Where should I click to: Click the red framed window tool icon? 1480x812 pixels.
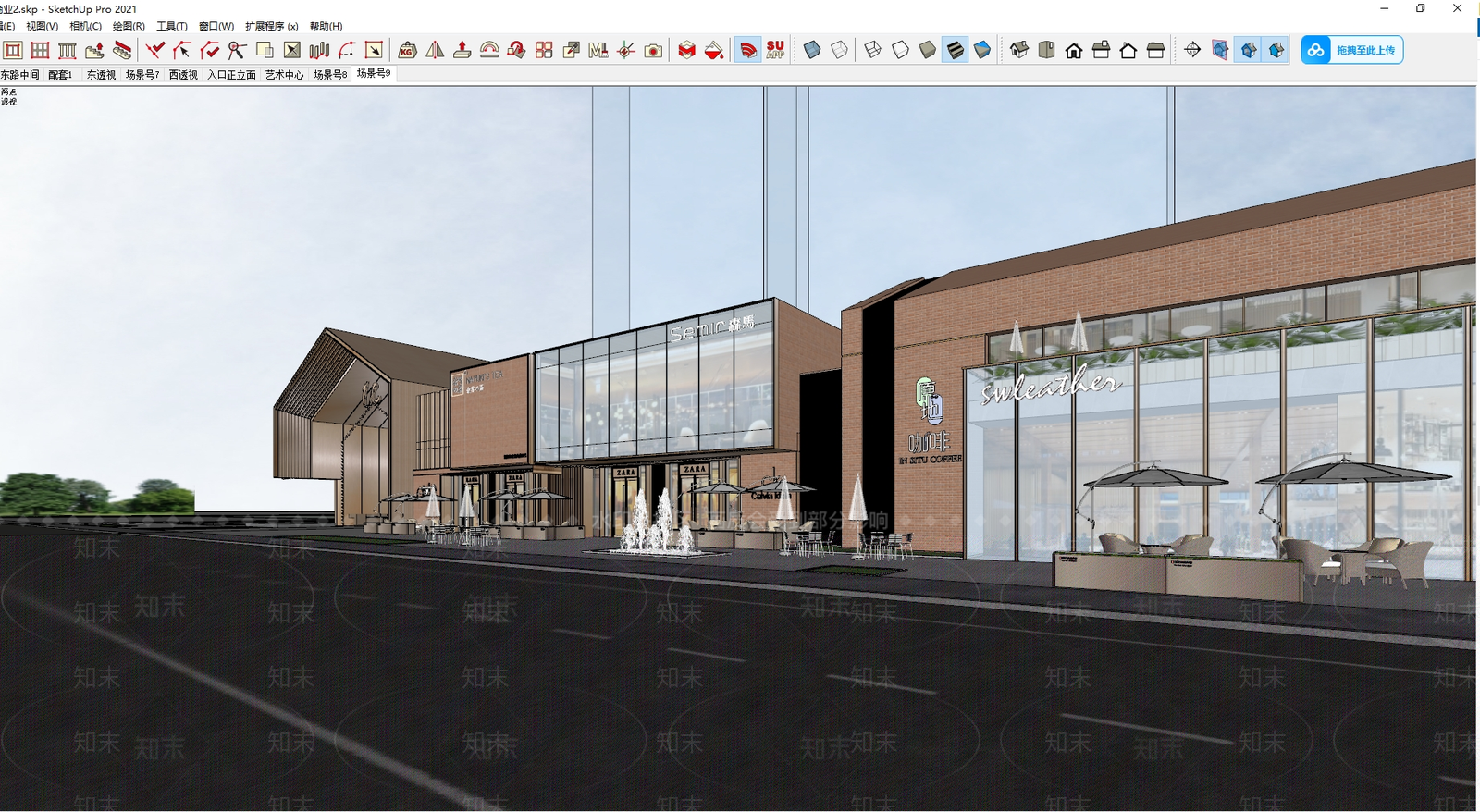click(x=13, y=50)
